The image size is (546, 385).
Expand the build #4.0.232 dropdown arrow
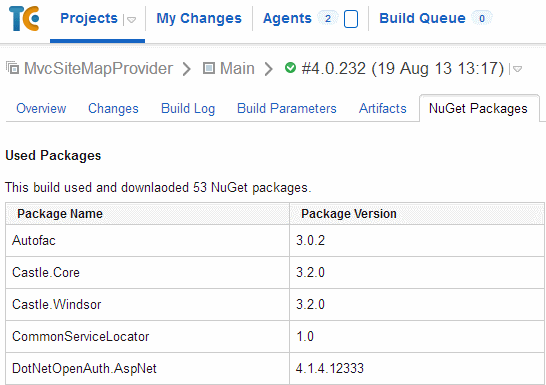(x=517, y=69)
